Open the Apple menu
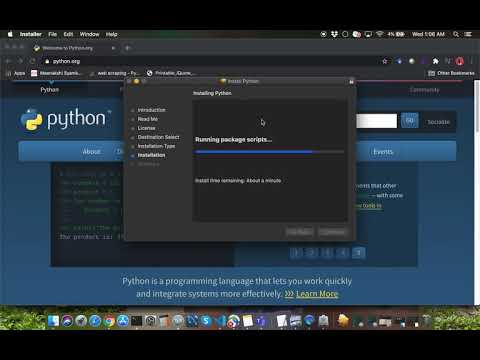The image size is (480, 360). [10, 34]
